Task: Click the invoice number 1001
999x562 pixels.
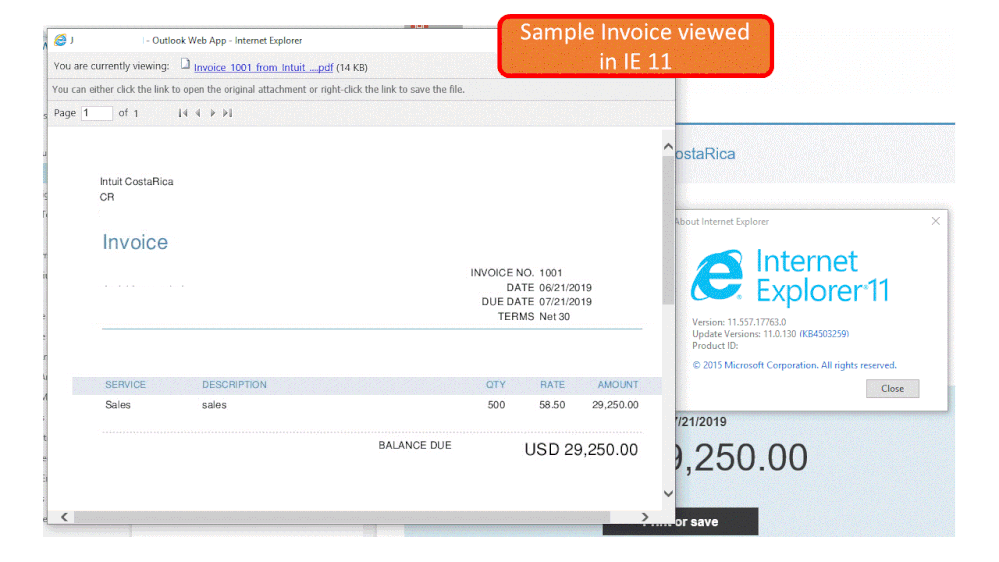Action: (x=550, y=273)
